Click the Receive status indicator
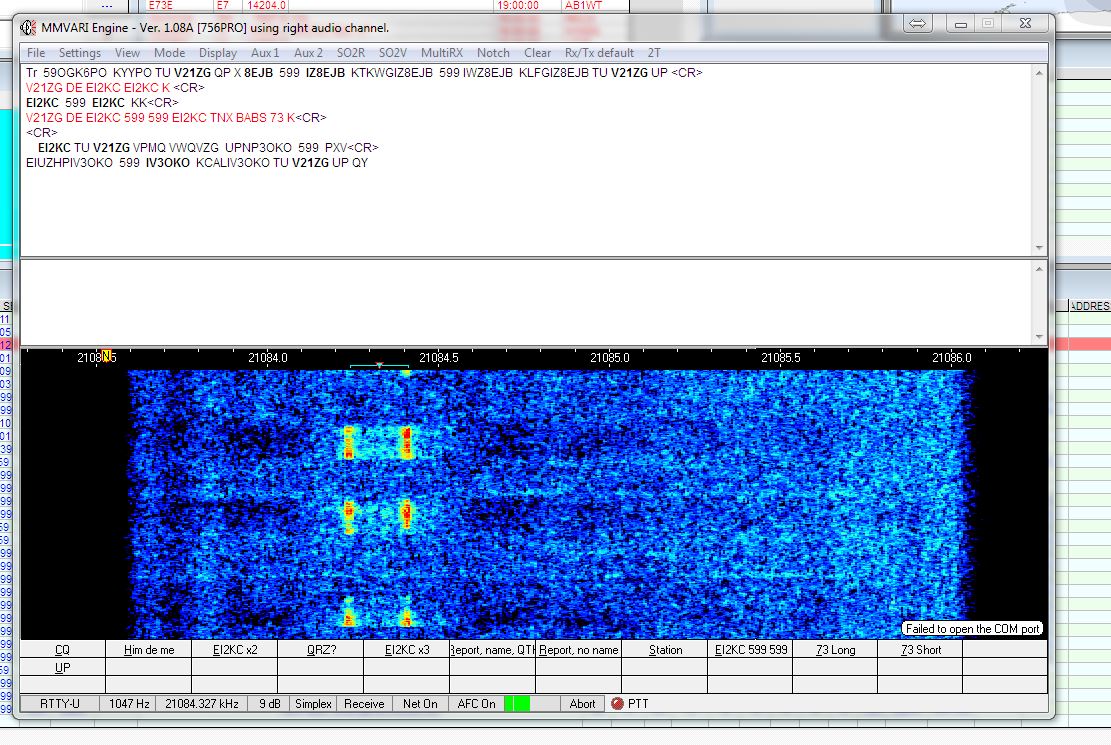Viewport: 1111px width, 745px height. pyautogui.click(x=363, y=703)
